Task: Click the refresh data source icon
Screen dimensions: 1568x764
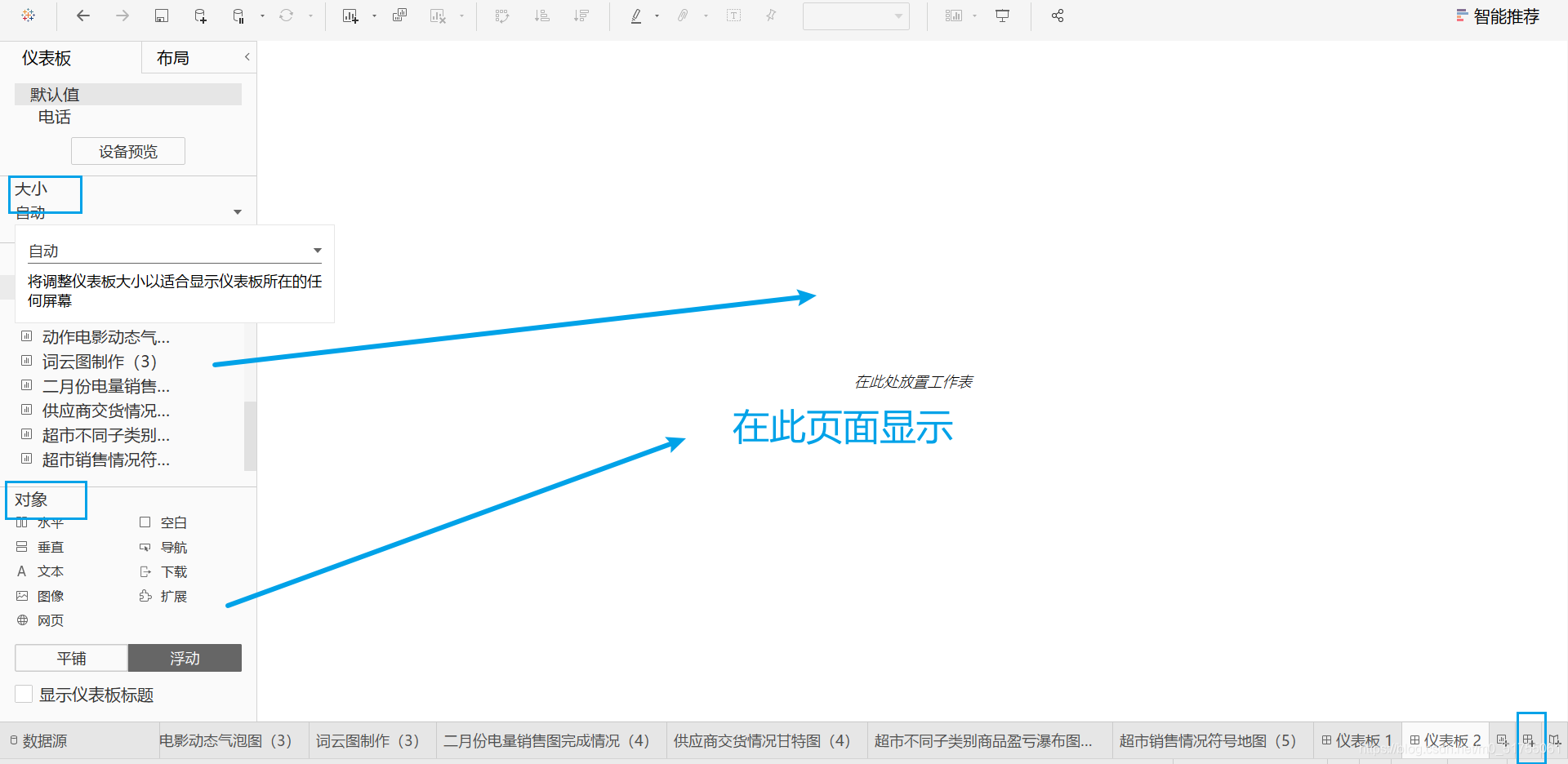Action: pos(286,16)
